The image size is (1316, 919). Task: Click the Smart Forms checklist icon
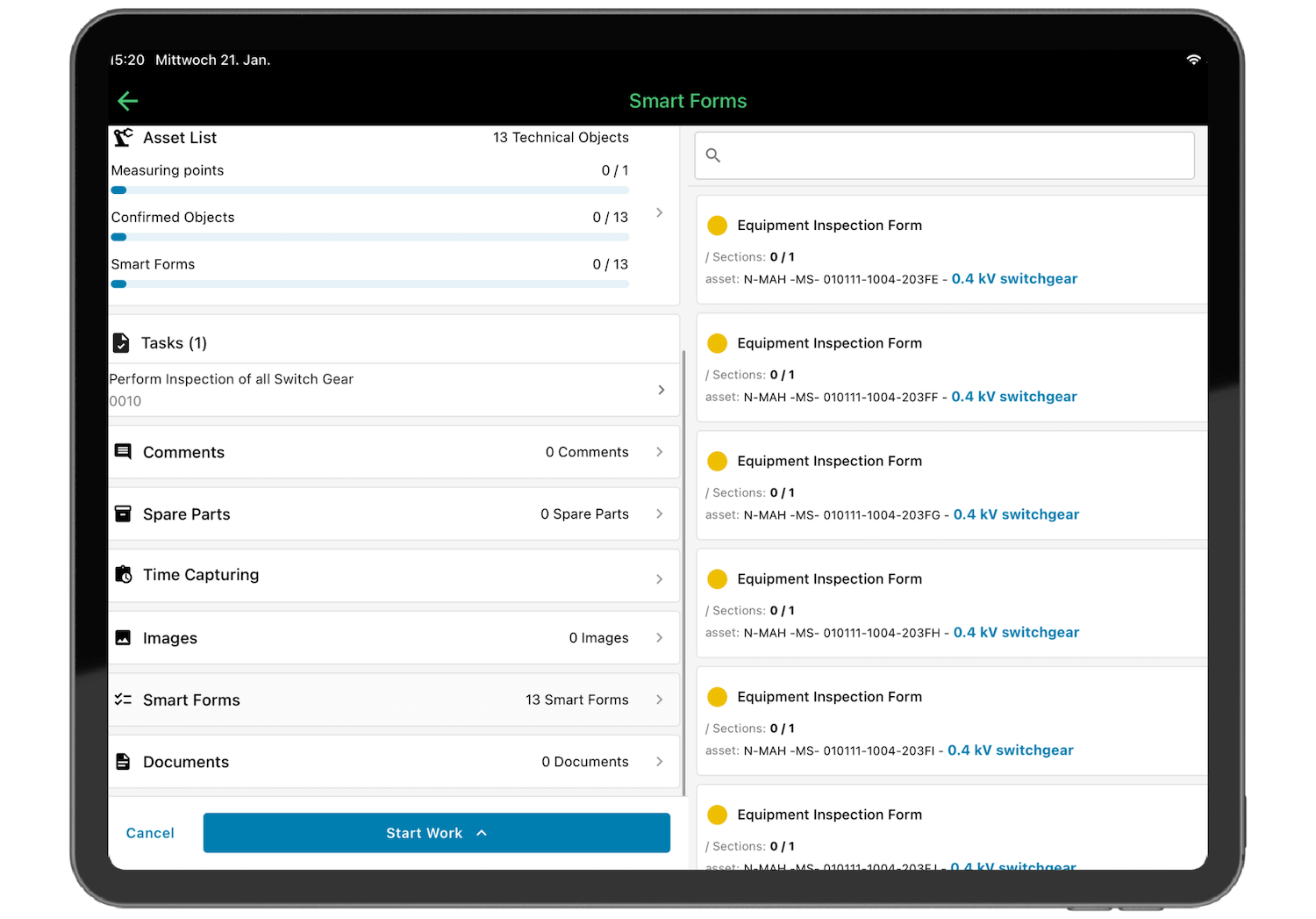(x=123, y=700)
